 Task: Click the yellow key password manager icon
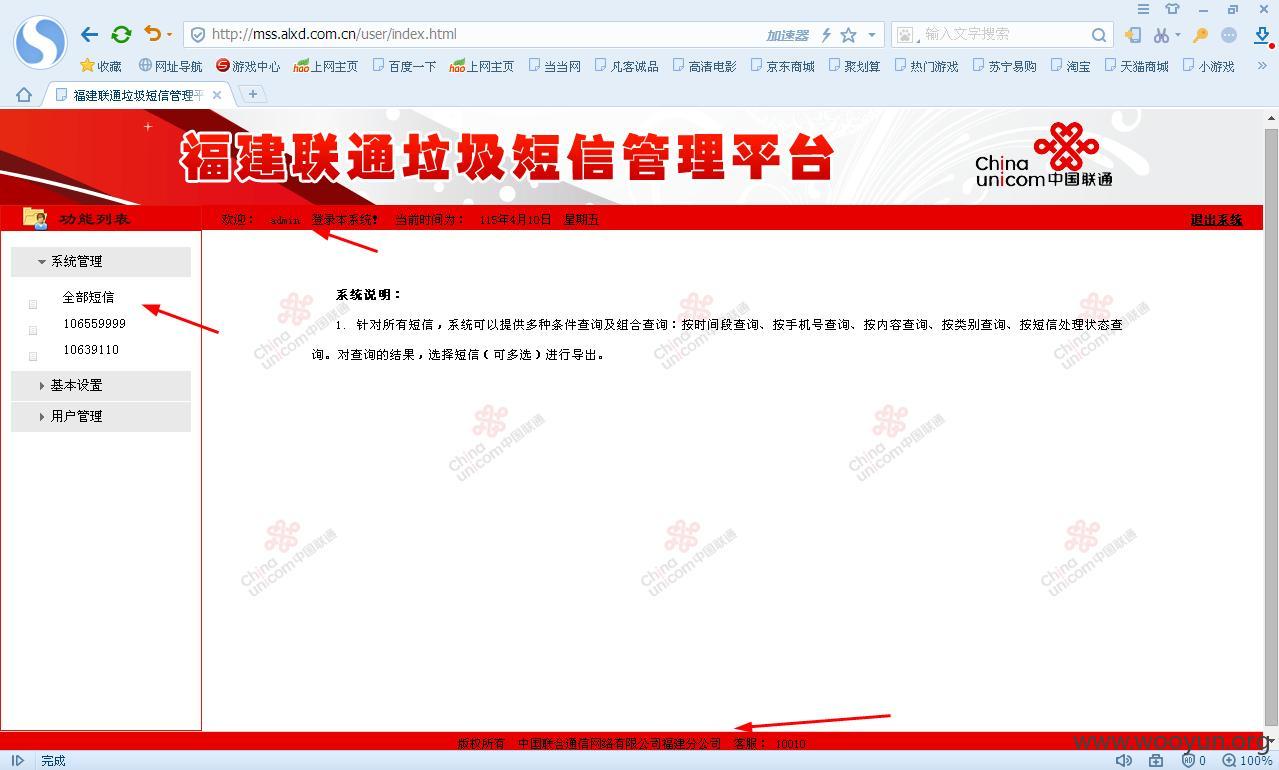1201,35
